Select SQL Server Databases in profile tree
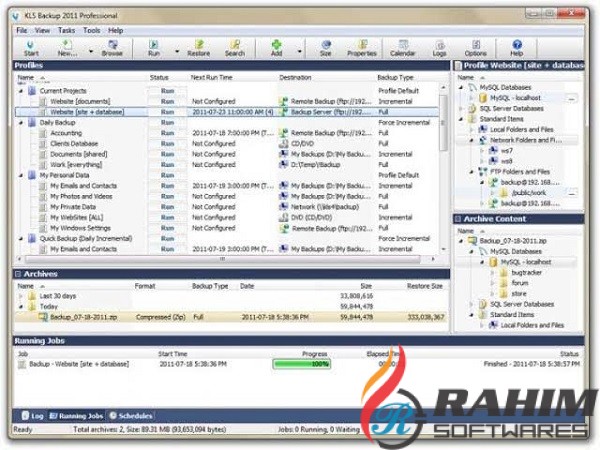The image size is (600, 450). click(511, 109)
